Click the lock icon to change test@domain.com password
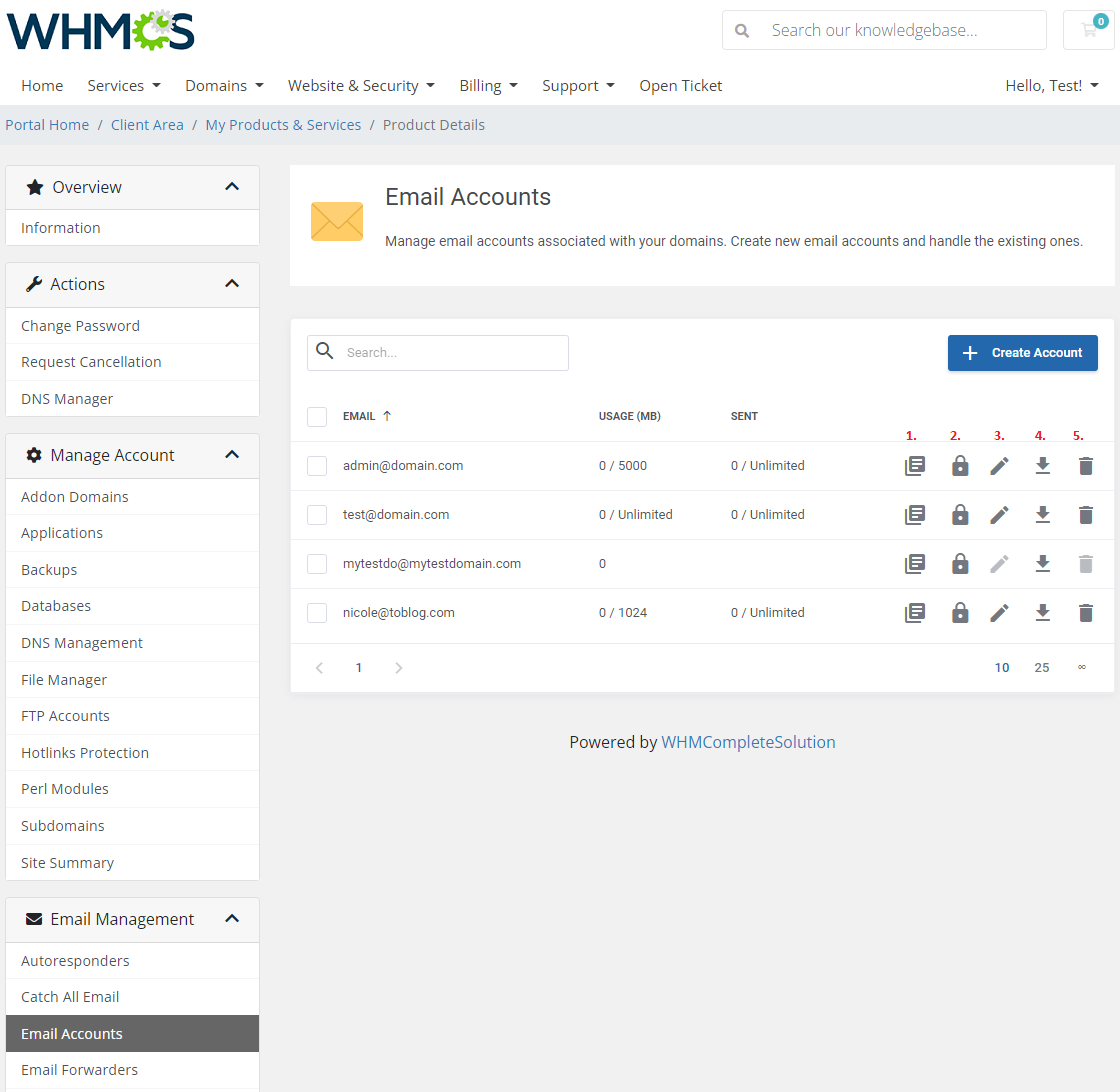Screen dimensions: 1120x1092 (x=960, y=514)
